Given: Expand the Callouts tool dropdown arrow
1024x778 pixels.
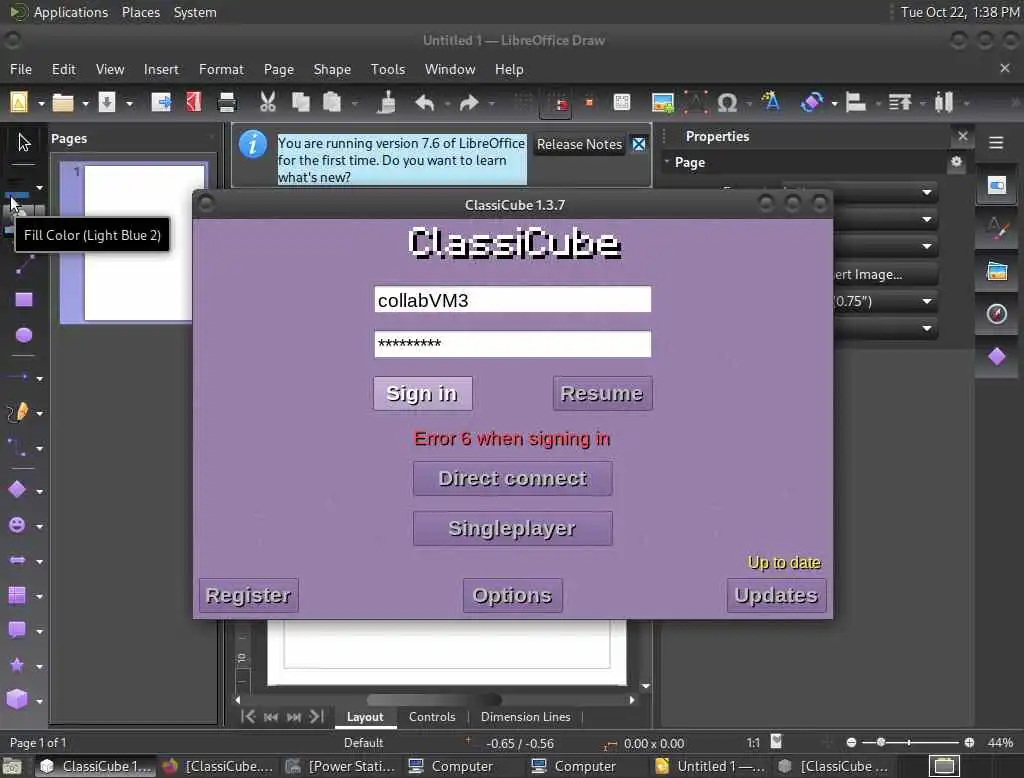Looking at the screenshot, I should [x=39, y=631].
